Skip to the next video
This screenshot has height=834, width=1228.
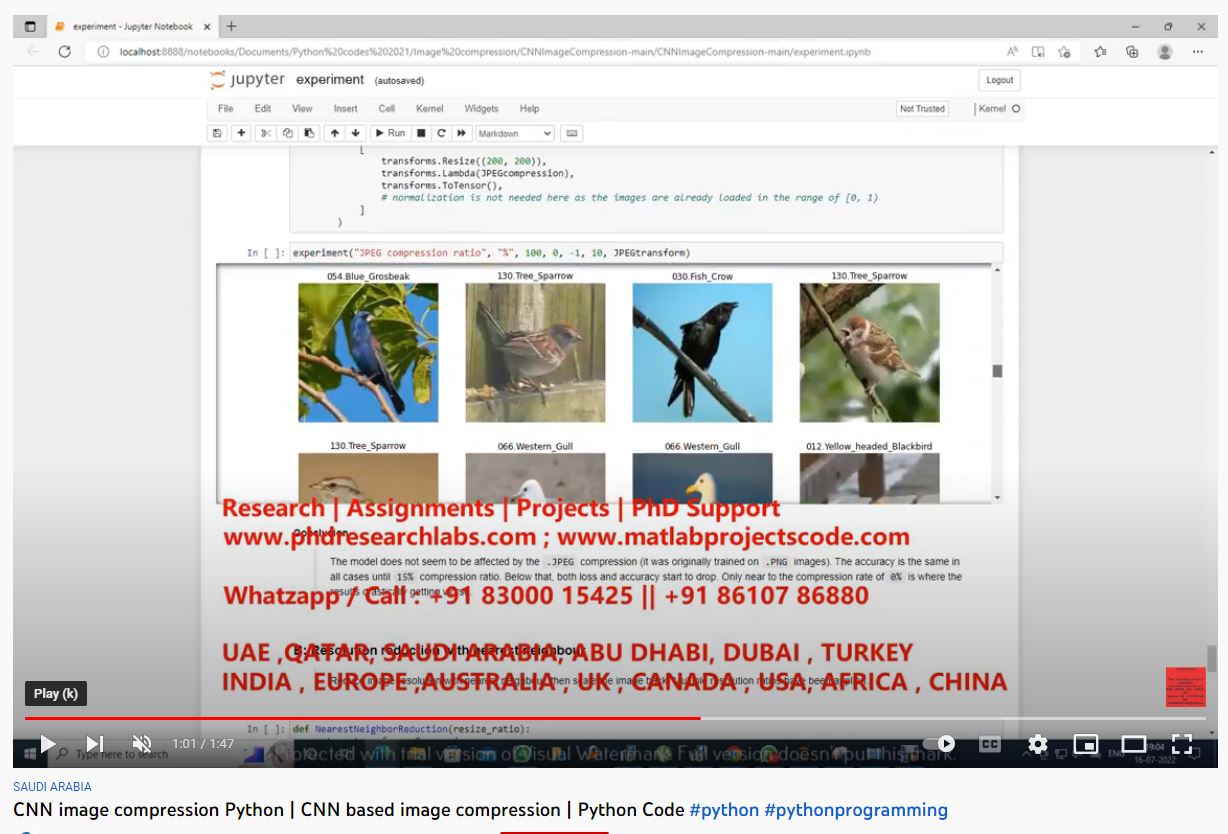94,744
